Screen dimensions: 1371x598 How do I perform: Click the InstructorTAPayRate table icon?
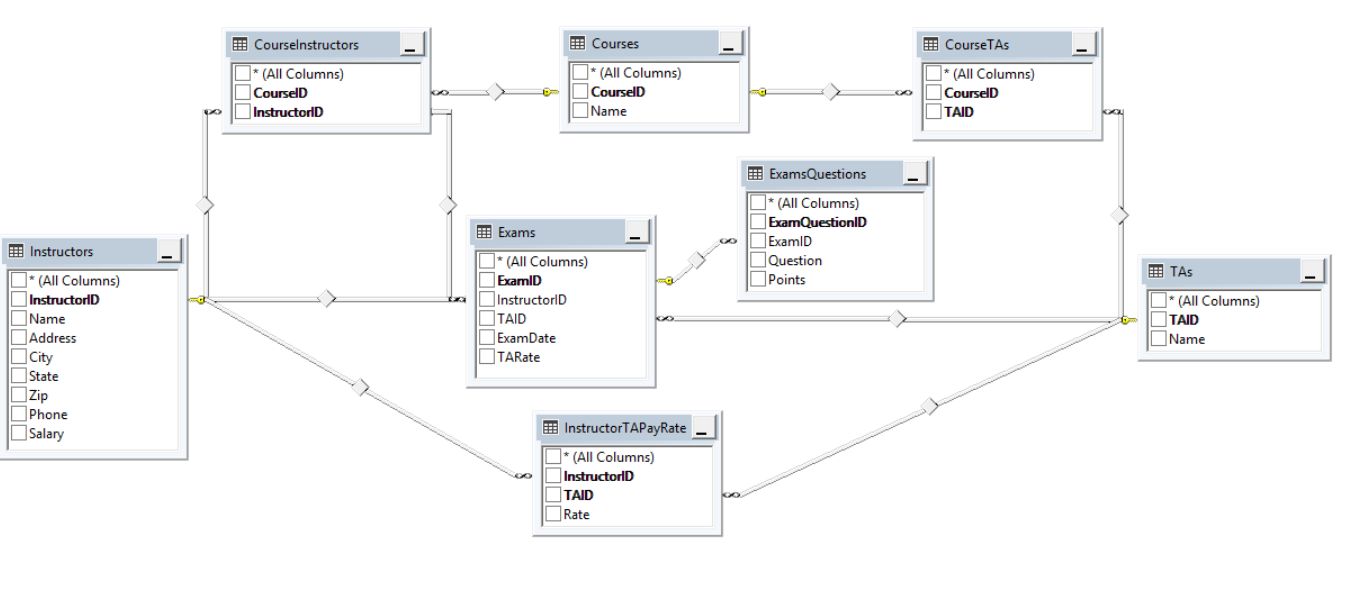tap(550, 427)
